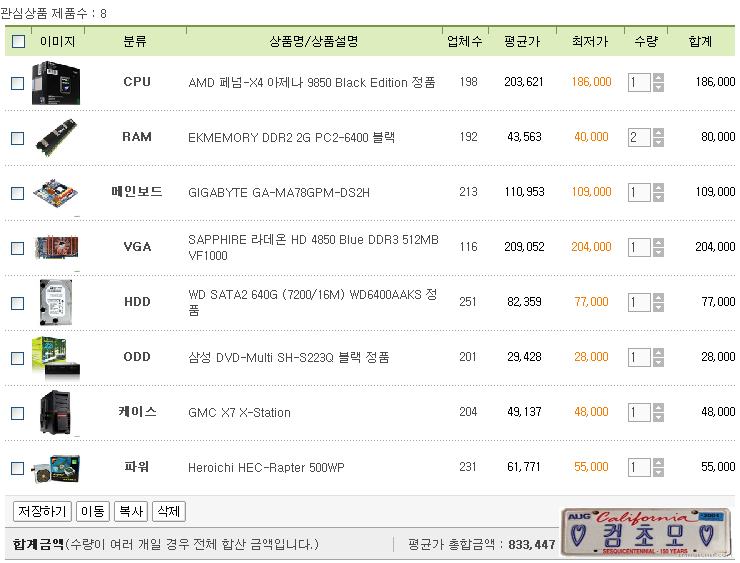This screenshot has height=563, width=740.
Task: Check the RAM row checkbox
Action: tap(17, 138)
